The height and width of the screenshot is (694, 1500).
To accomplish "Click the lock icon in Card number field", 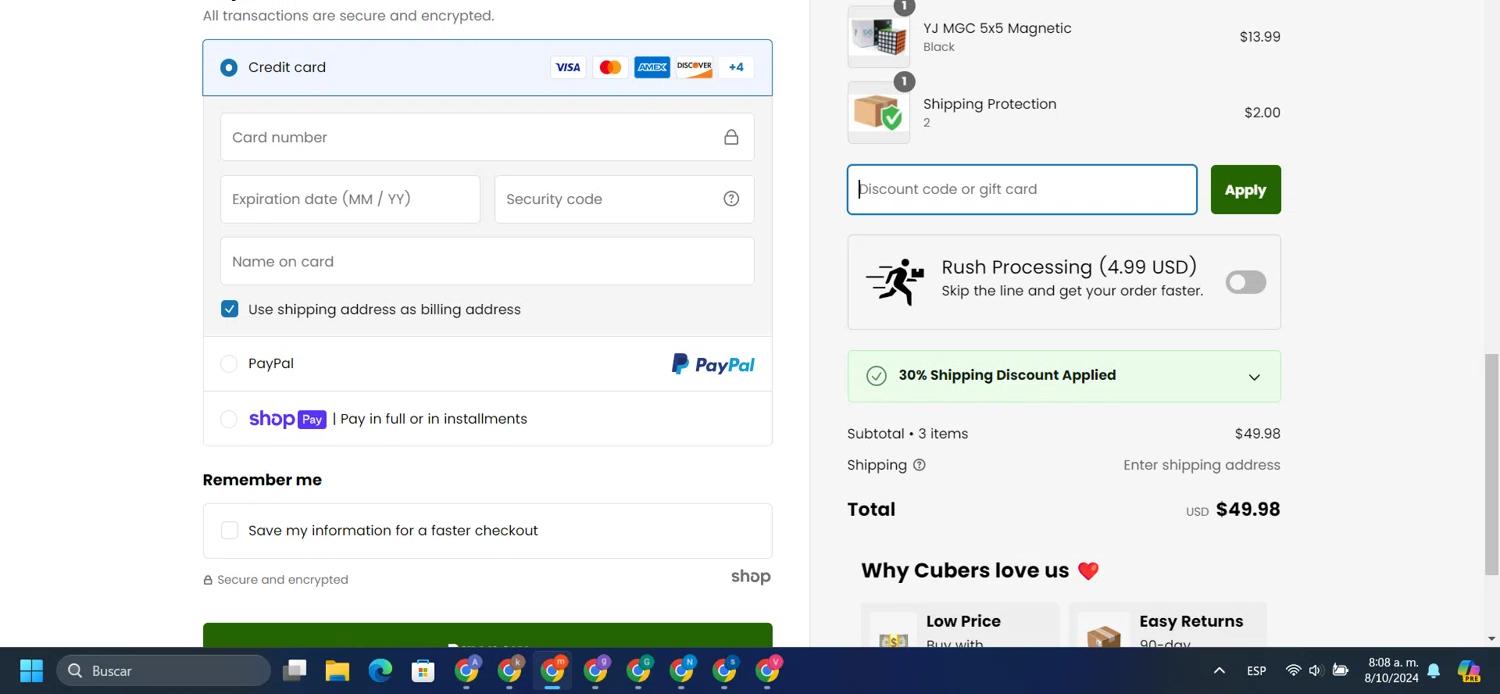I will [731, 138].
